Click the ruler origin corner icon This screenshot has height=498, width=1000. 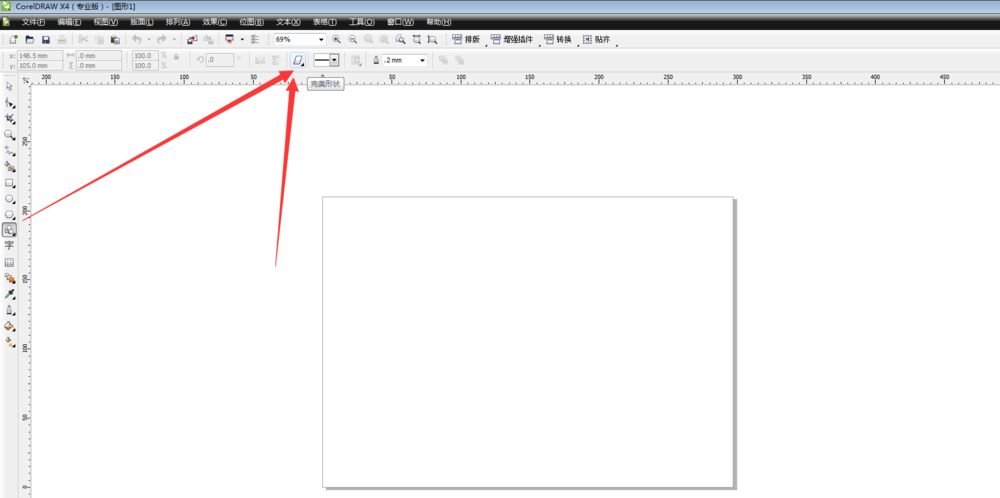pos(26,80)
